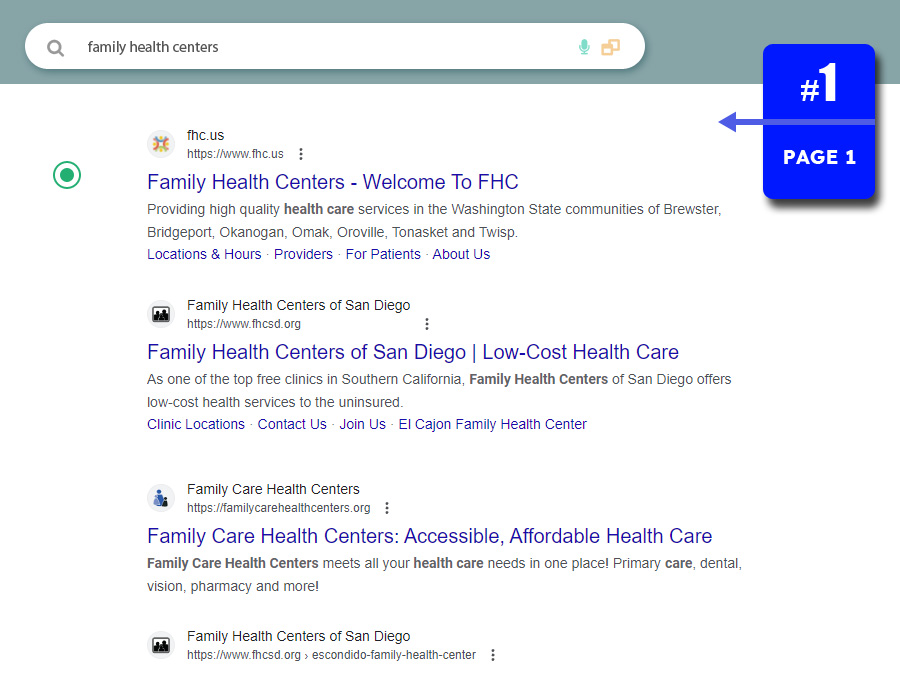Viewport: 900px width, 700px height.
Task: Click the 'Family Health Centers of San Diego' site name above escondido URL
Action: pos(298,636)
